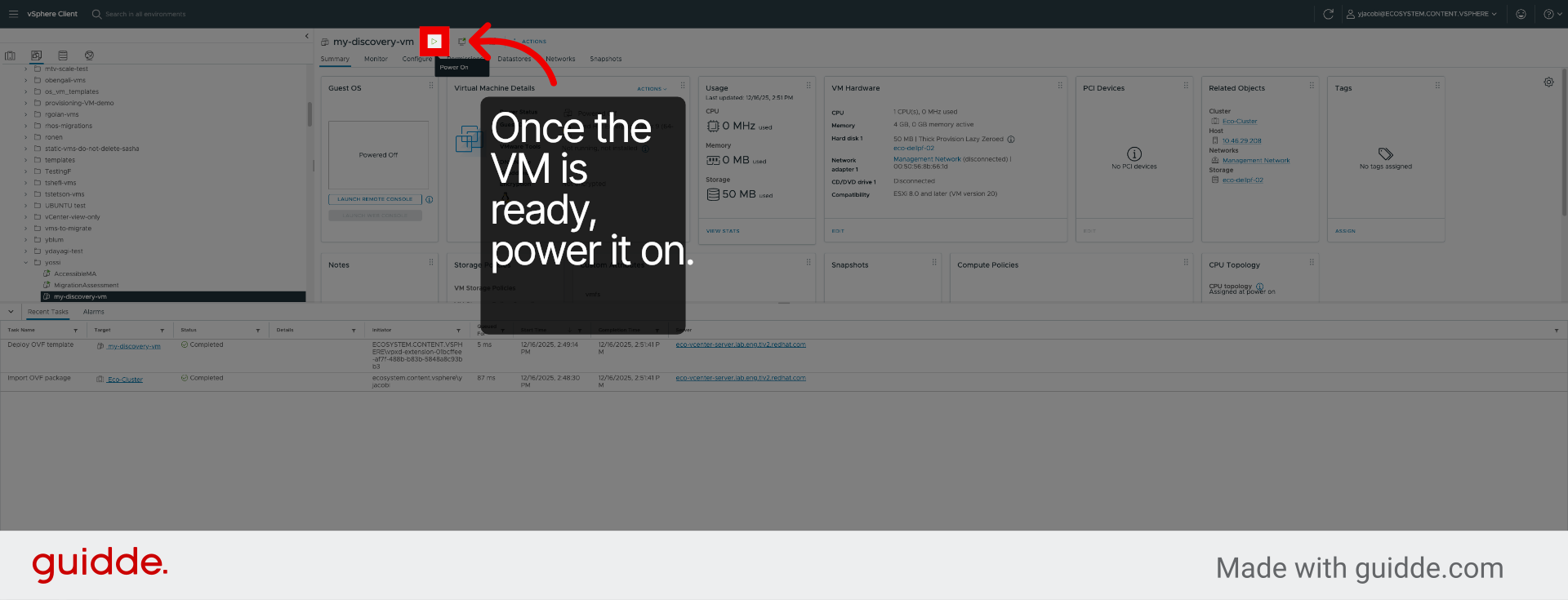The width and height of the screenshot is (1568, 600).
Task: Switch to Storage inventory view
Action: [x=63, y=56]
